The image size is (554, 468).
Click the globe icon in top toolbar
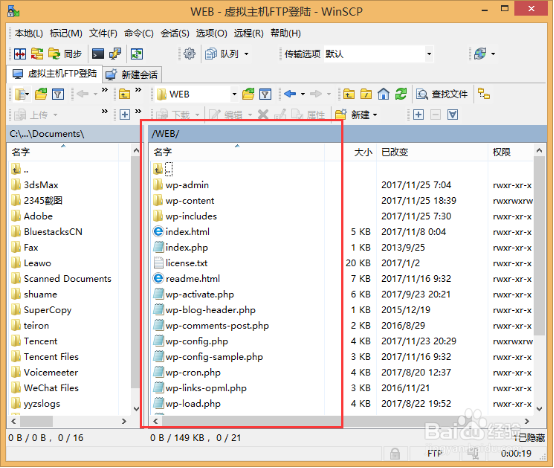coord(480,54)
